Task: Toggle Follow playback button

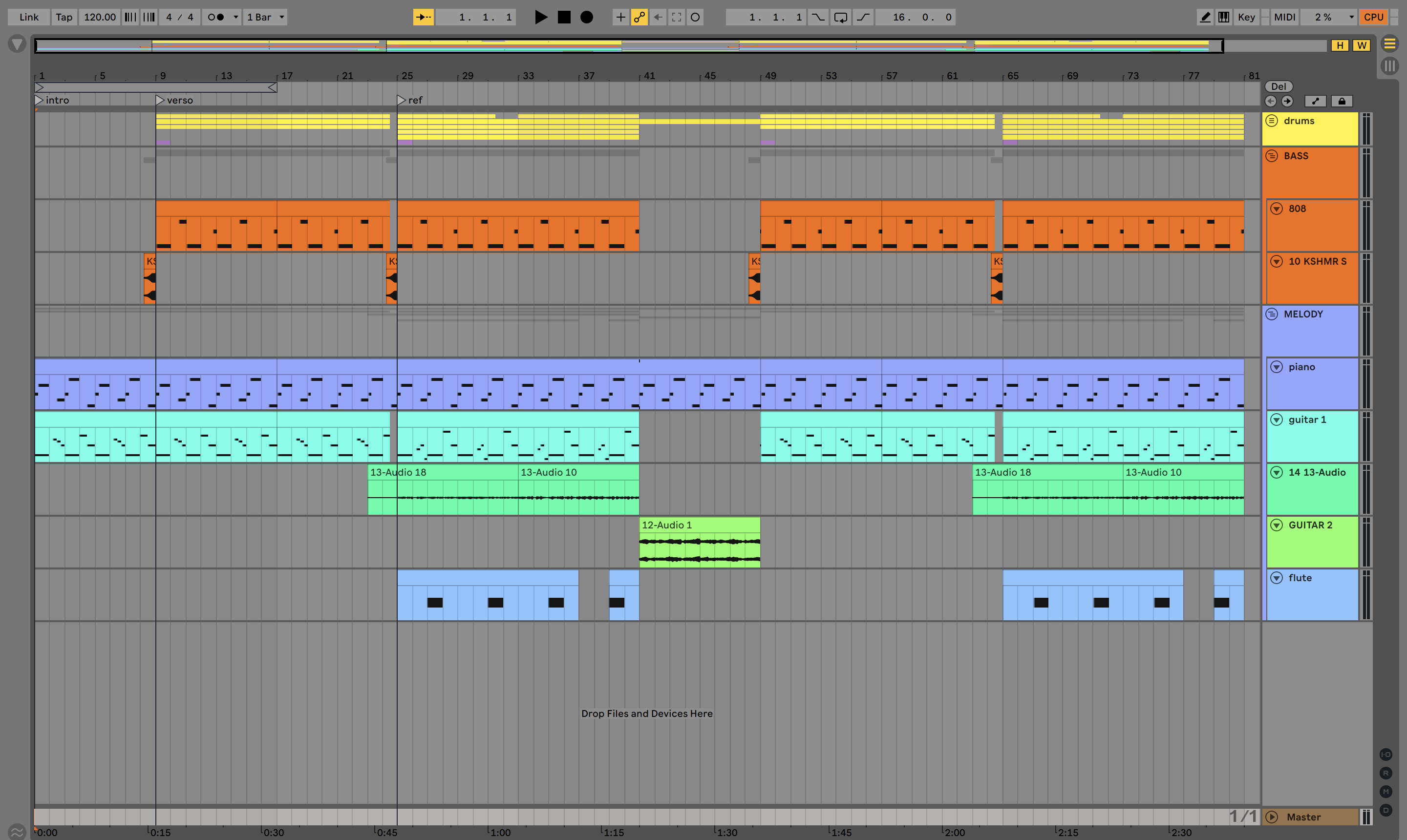Action: 423,17
